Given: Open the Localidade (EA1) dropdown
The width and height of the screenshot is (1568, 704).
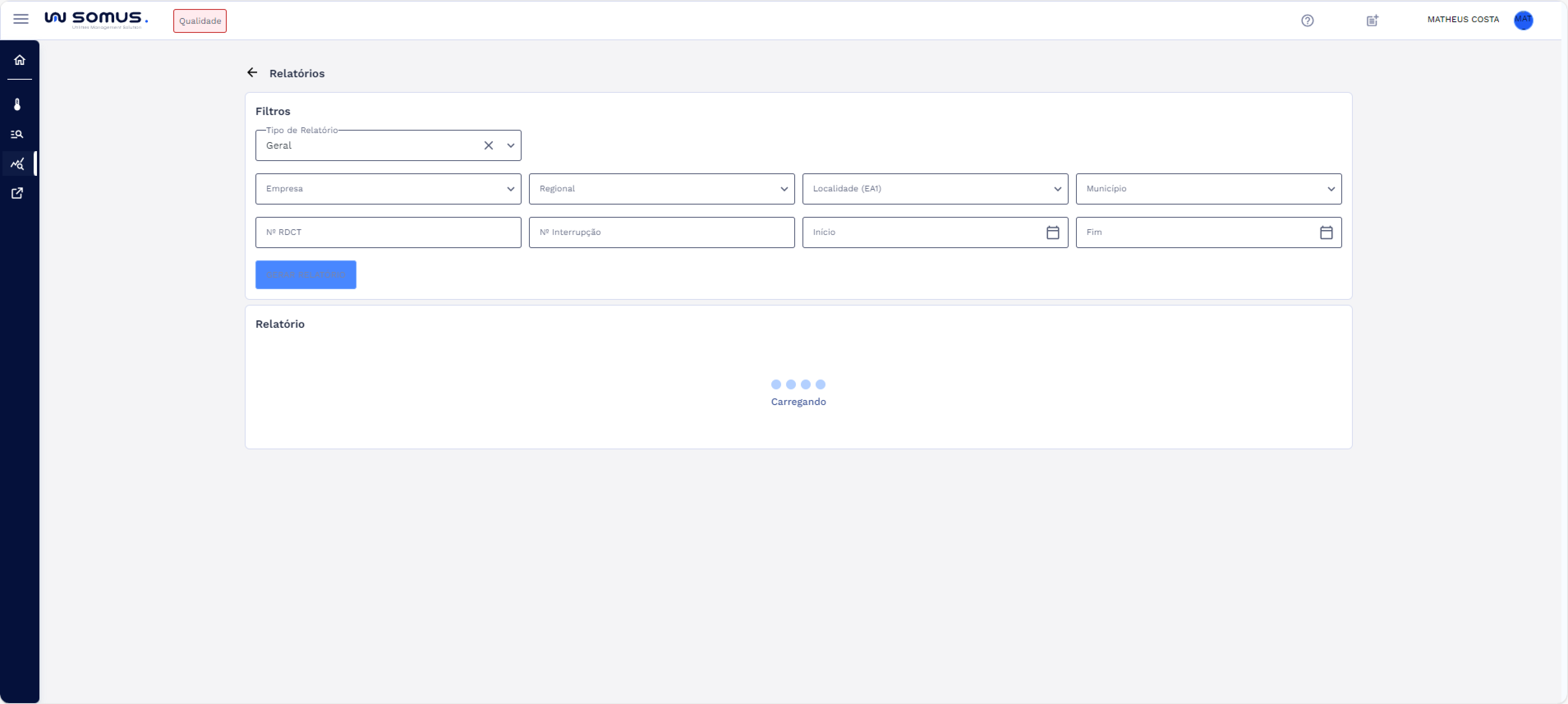Looking at the screenshot, I should [934, 189].
